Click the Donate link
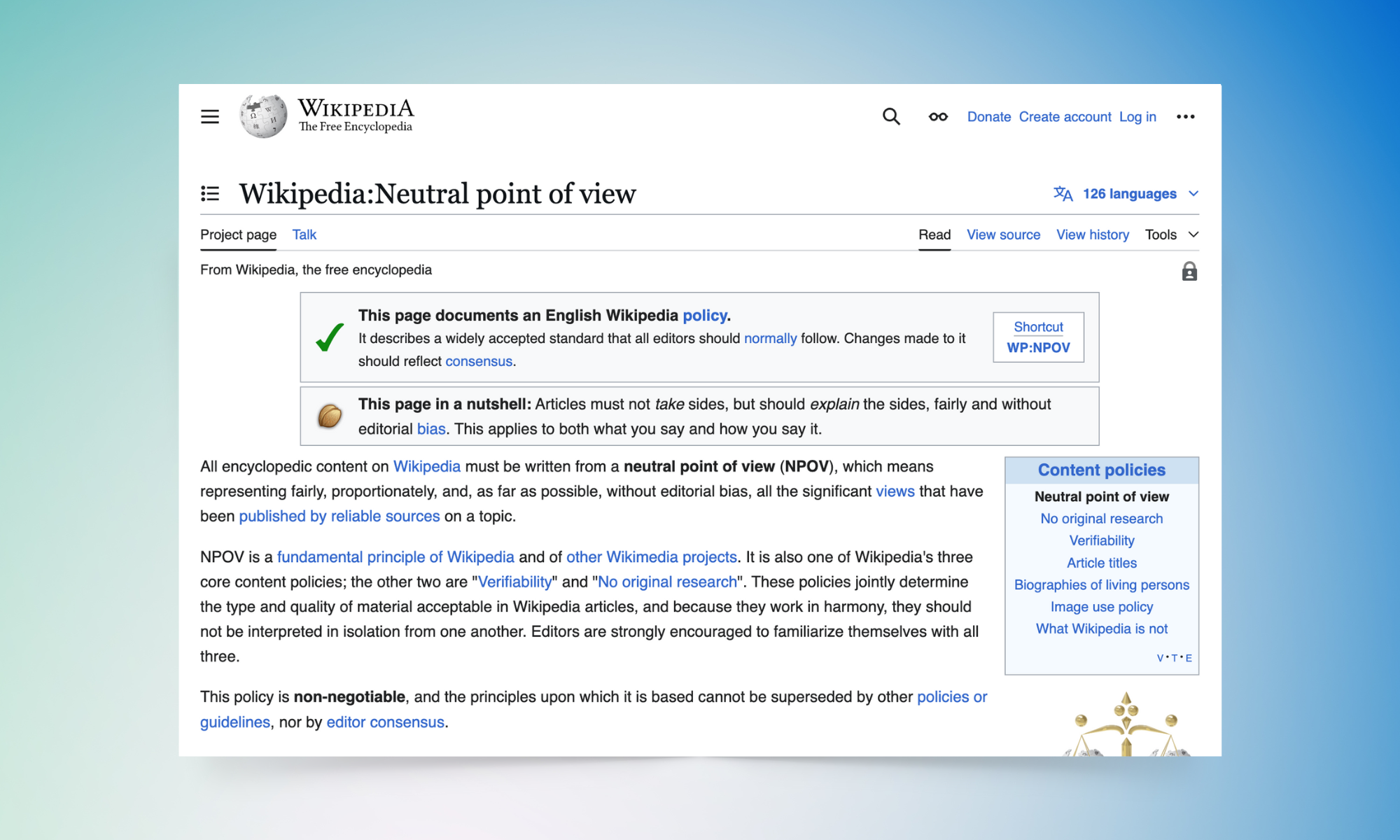The width and height of the screenshot is (1400, 840). pyautogui.click(x=988, y=117)
